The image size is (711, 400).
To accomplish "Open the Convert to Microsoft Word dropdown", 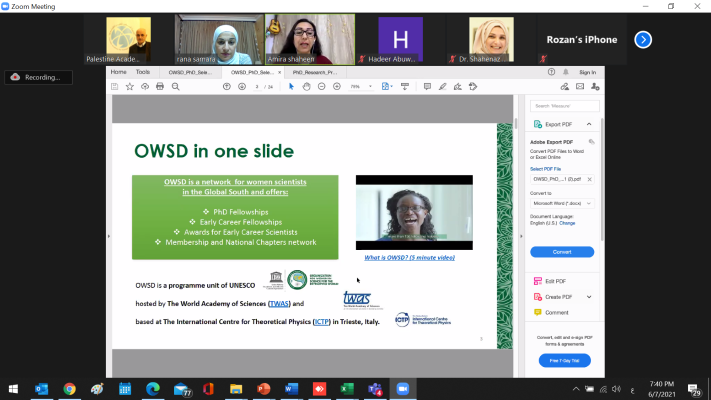I will tap(561, 203).
